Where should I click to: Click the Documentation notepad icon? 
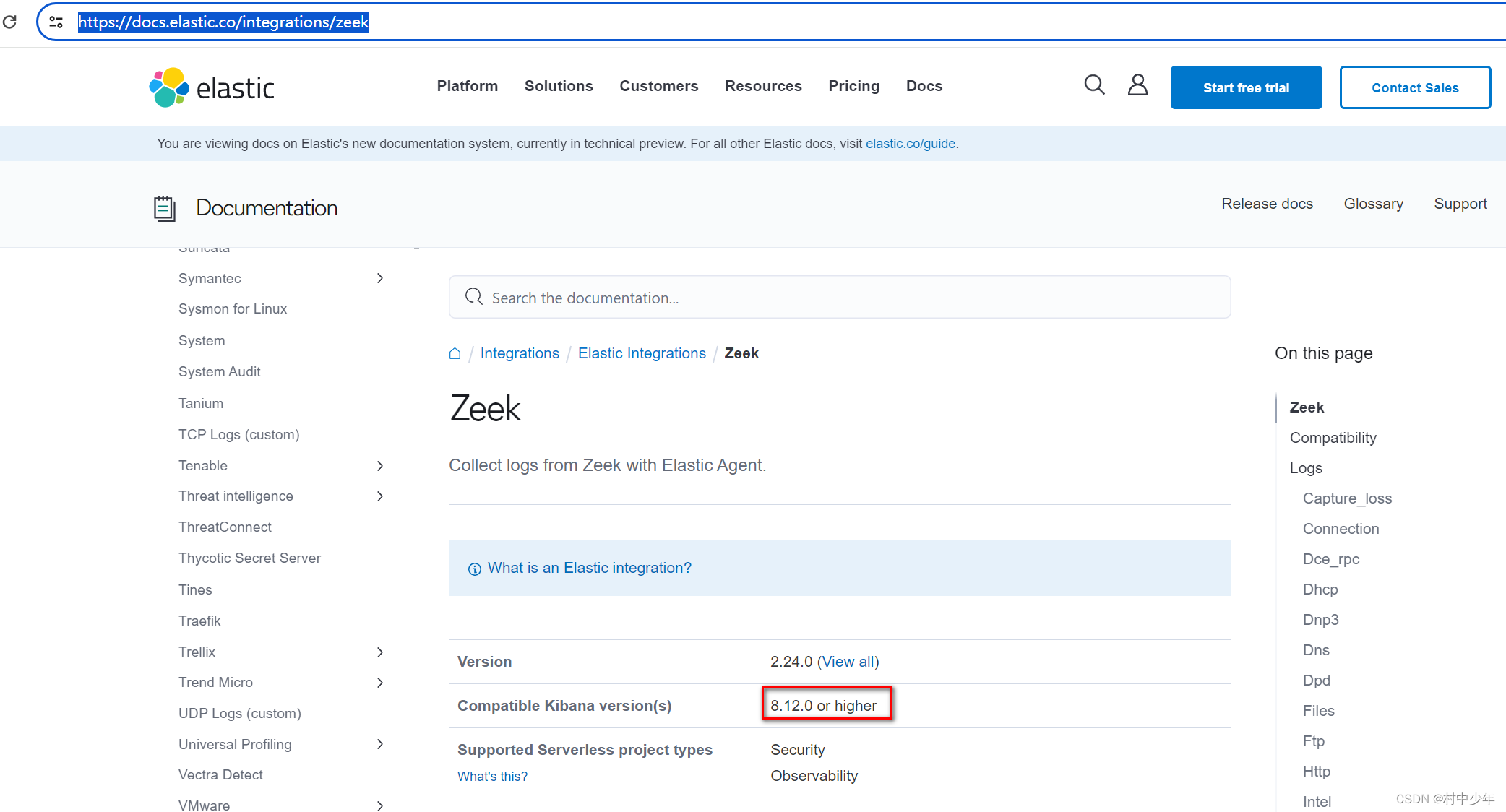[164, 208]
